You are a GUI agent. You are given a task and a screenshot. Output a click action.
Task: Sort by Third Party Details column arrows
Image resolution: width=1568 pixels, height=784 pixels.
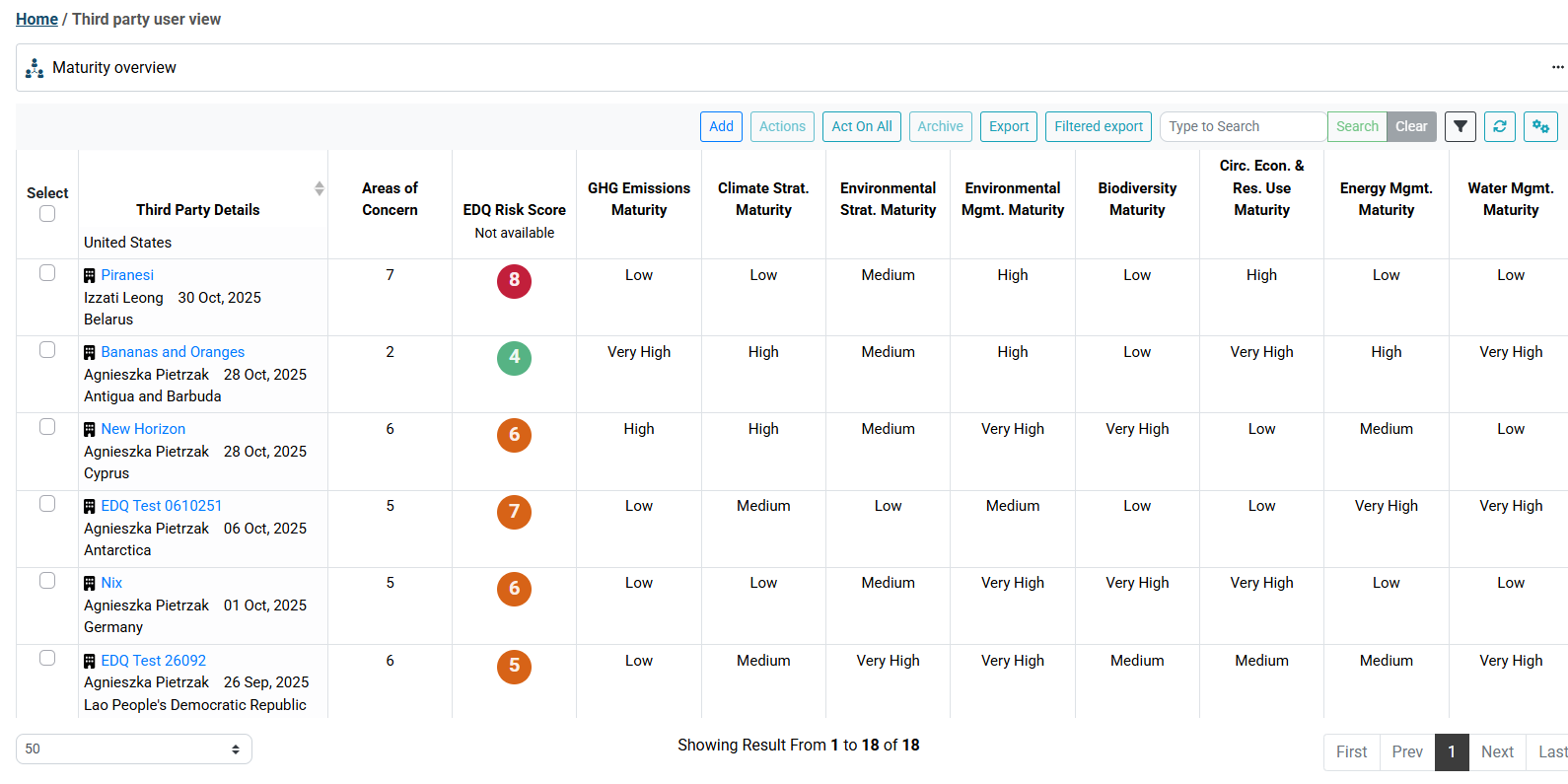pos(319,188)
